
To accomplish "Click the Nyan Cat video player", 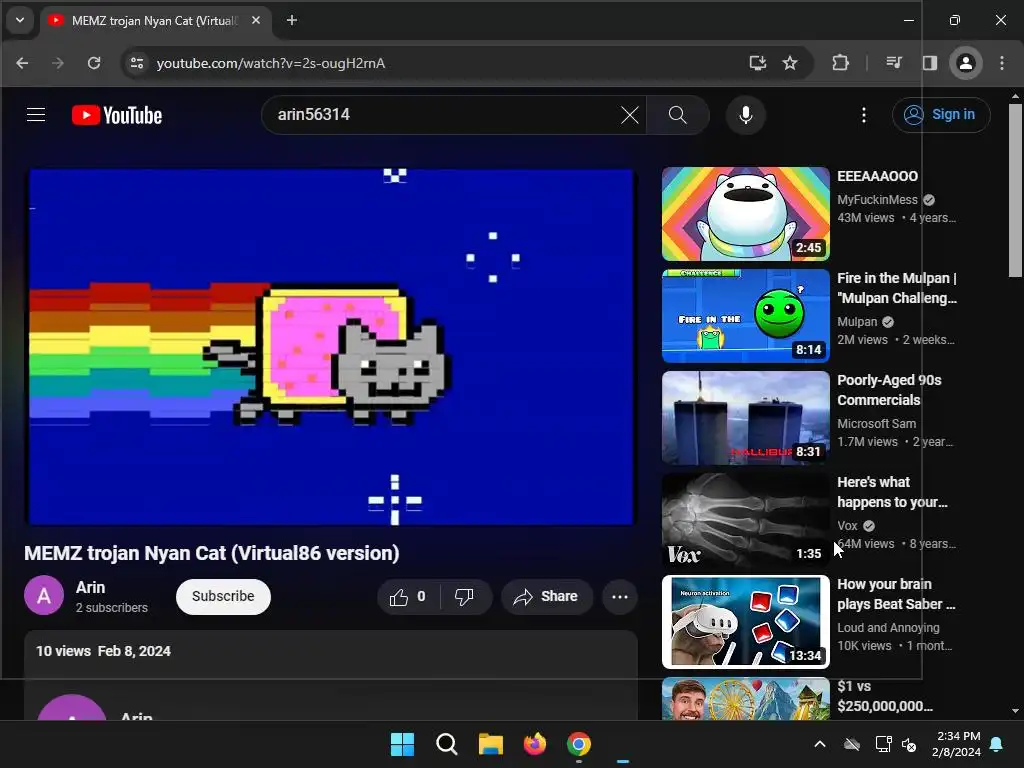I will click(x=330, y=347).
